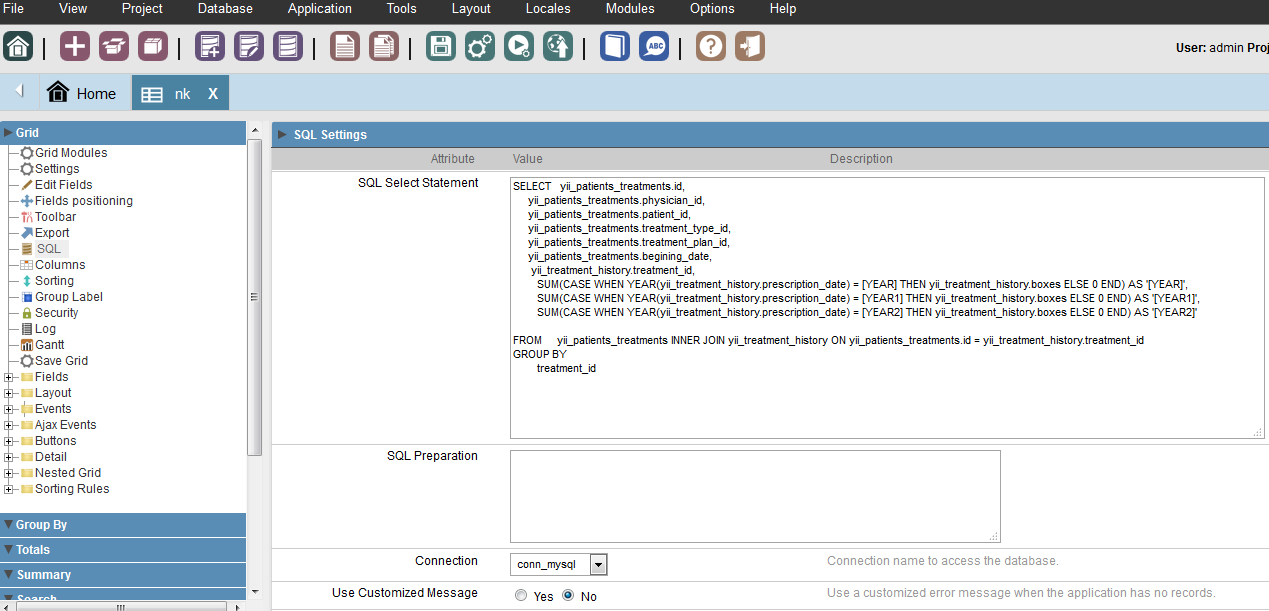Expand the Events folder node

9,409
